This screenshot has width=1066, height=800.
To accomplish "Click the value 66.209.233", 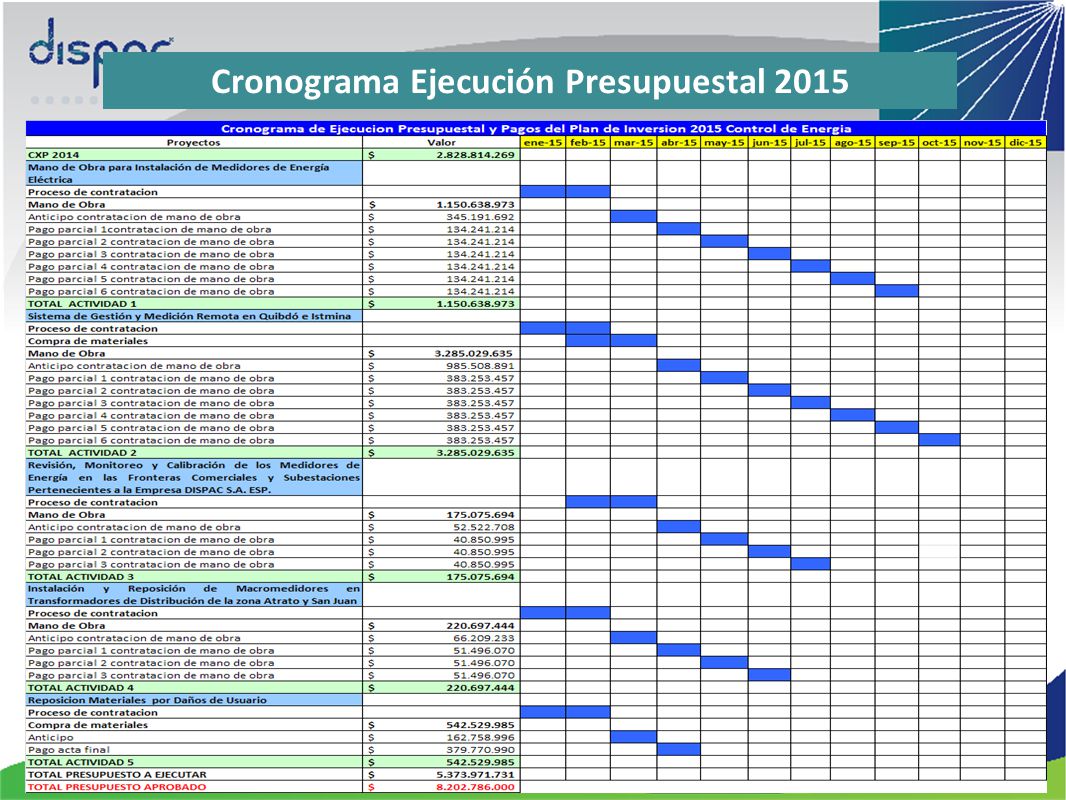I will 484,638.
